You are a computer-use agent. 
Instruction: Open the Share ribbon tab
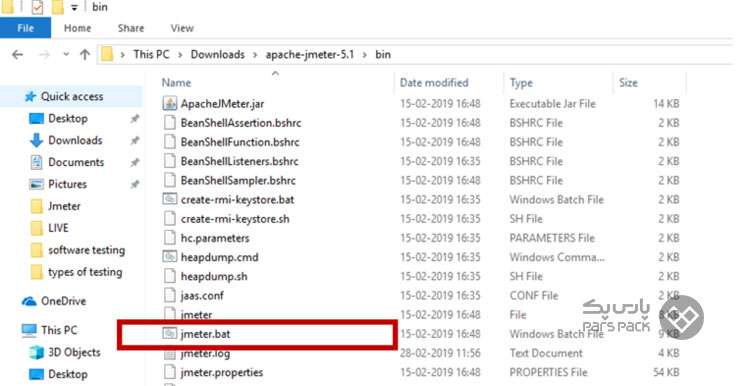[131, 28]
